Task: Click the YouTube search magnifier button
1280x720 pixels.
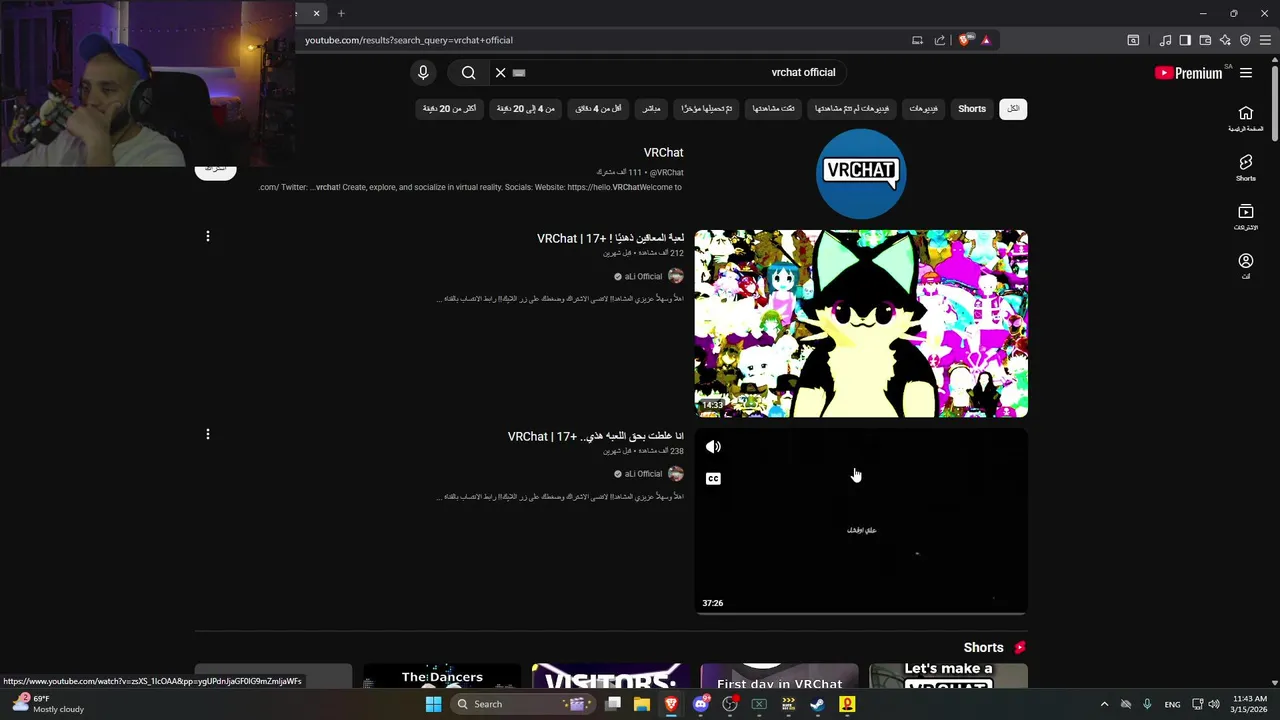Action: tap(468, 72)
